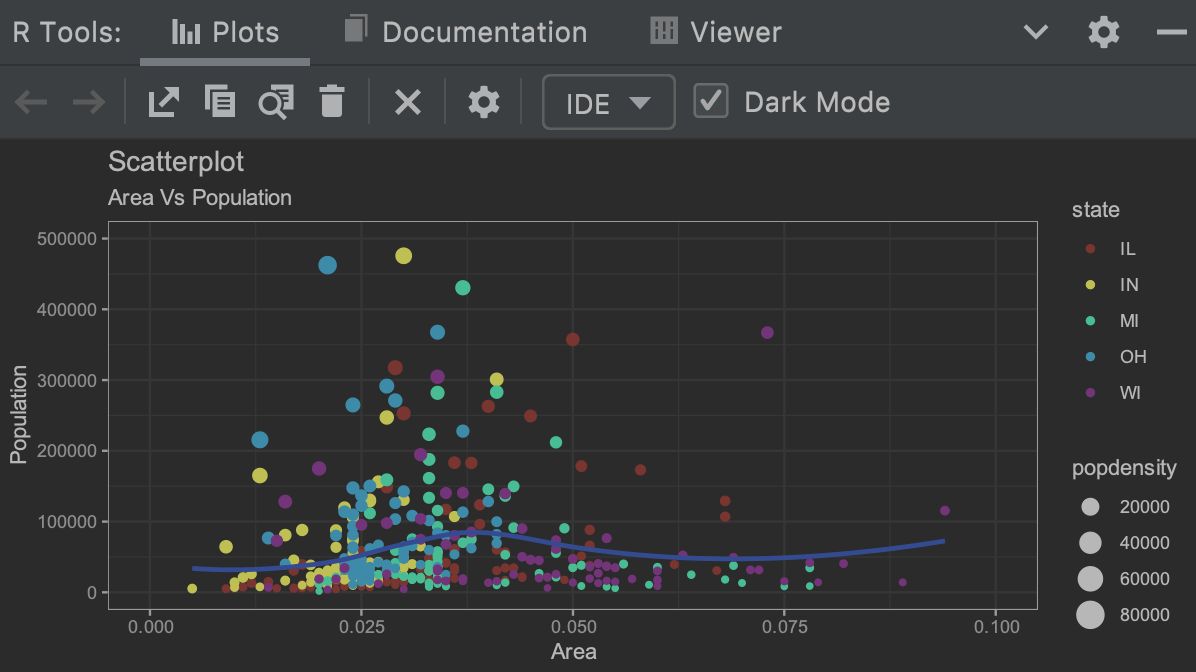This screenshot has width=1196, height=672.
Task: Uncheck the Dark Mode checkbox
Action: click(x=711, y=101)
